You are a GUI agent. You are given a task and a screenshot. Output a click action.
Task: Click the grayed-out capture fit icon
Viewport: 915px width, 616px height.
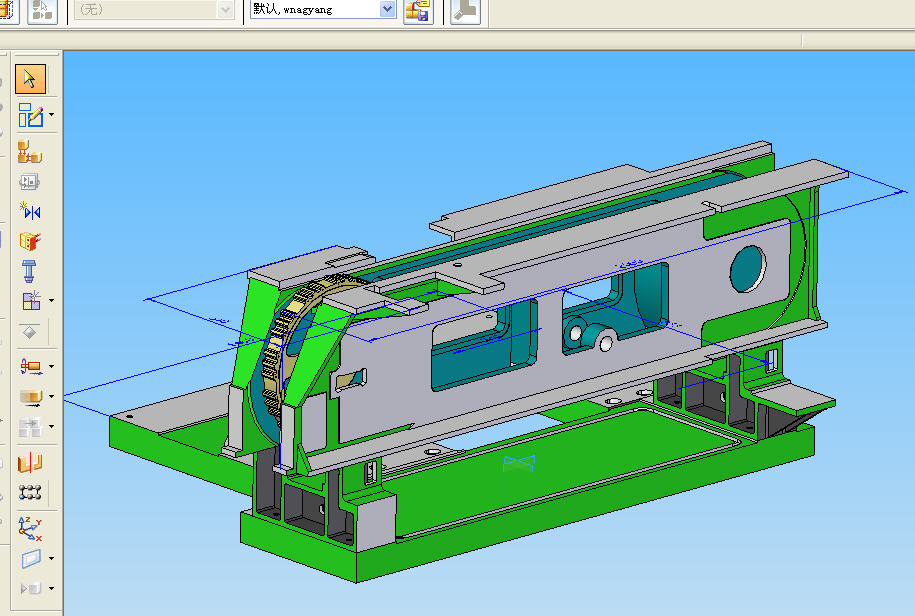pos(29,182)
